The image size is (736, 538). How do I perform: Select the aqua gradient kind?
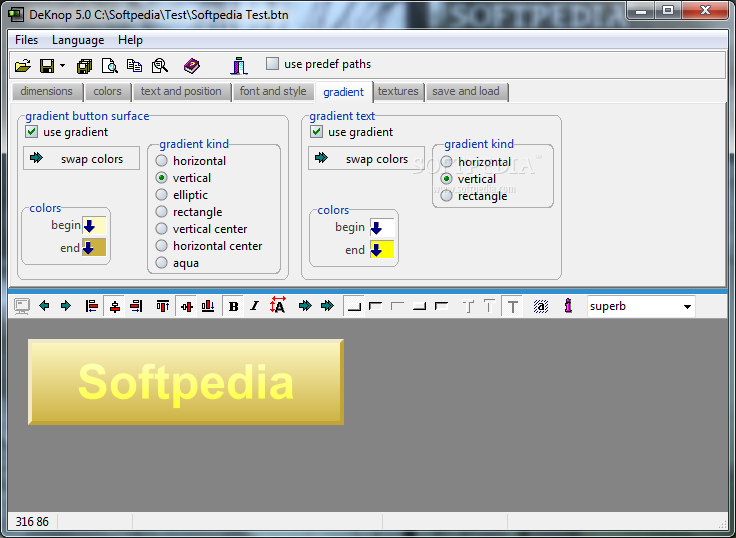point(161,262)
